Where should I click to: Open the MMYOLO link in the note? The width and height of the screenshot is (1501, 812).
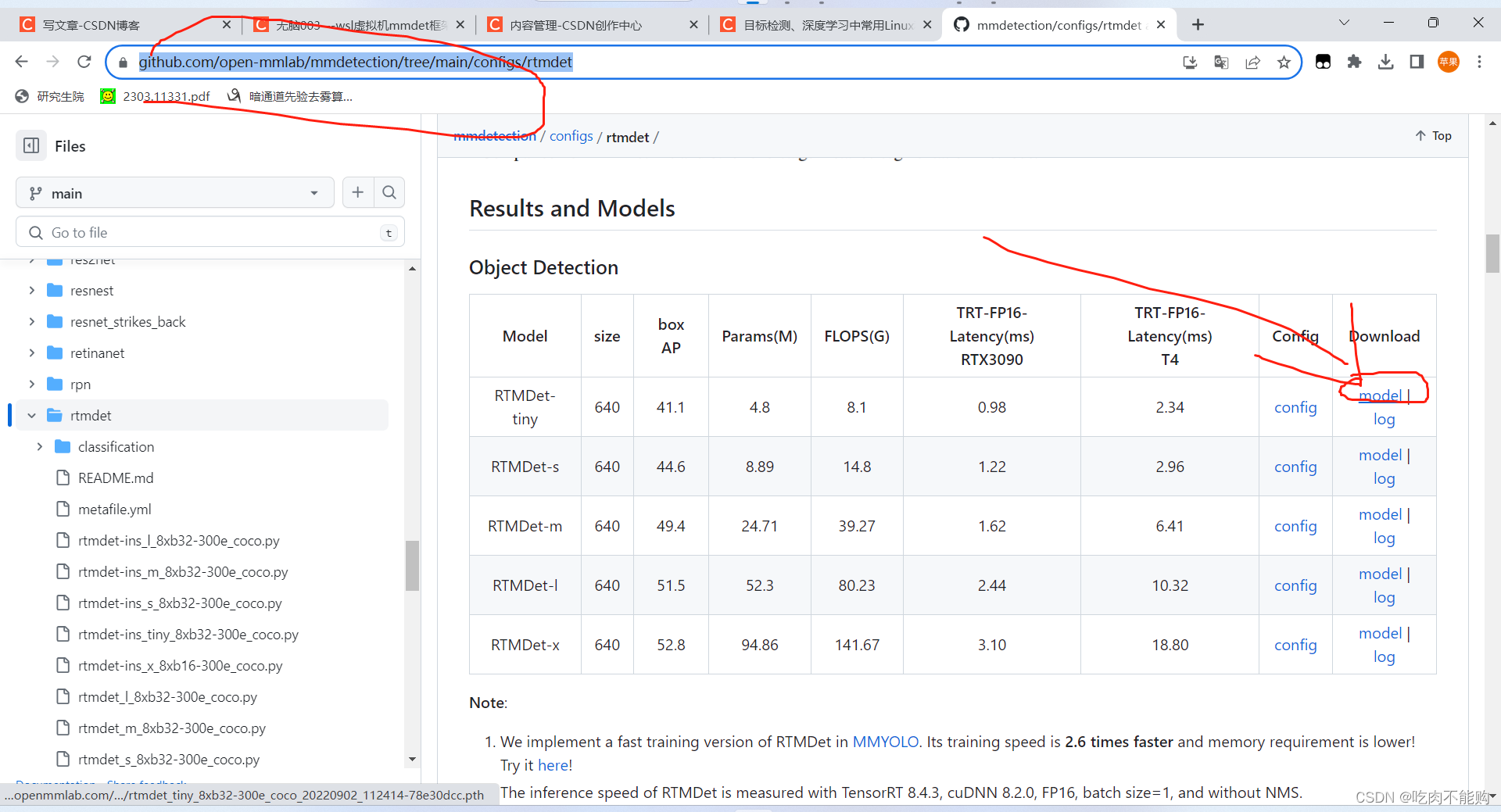tap(885, 742)
